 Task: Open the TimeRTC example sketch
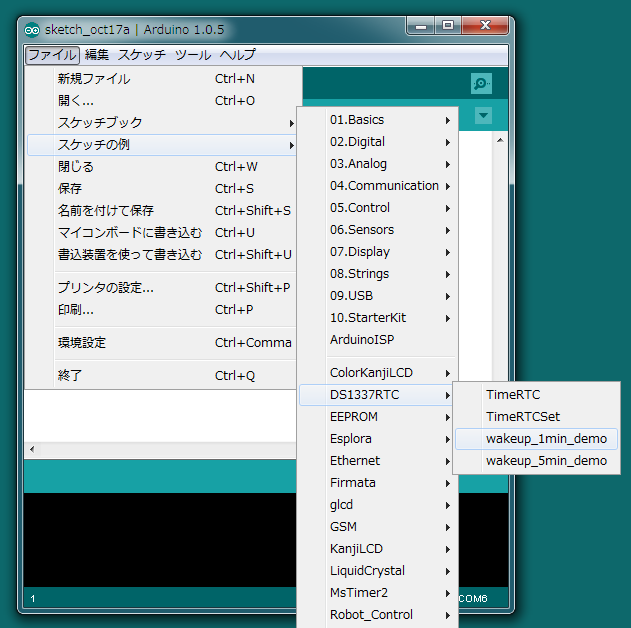pos(536,395)
